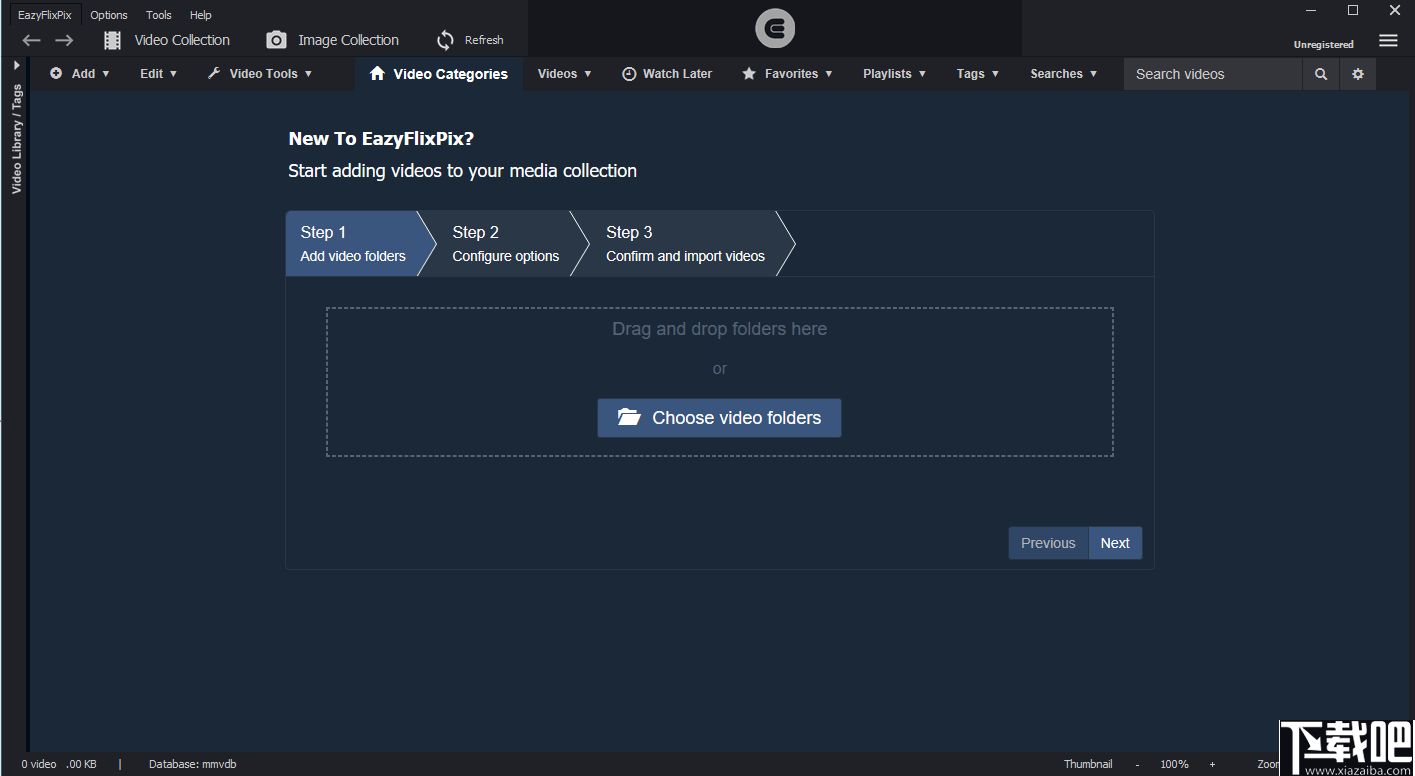Expand the Favorites dropdown

[787, 74]
